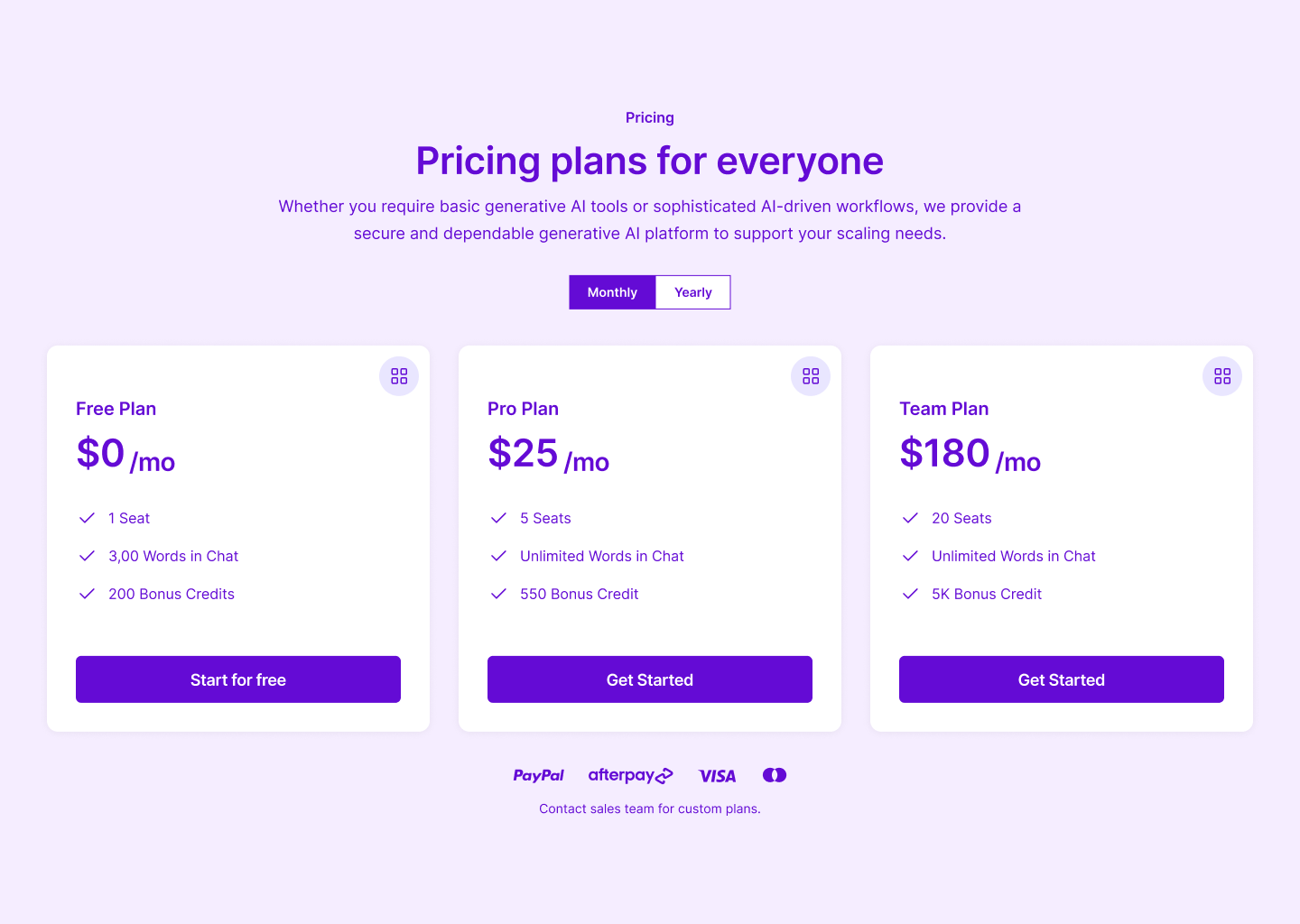Click the PayPal logo
The width and height of the screenshot is (1300, 924).
pyautogui.click(x=539, y=775)
